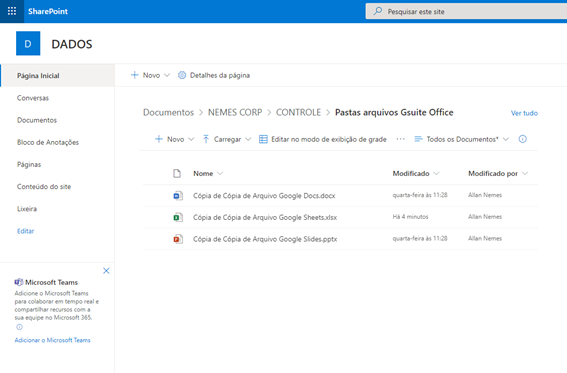Click the search magnifier icon

point(378,11)
